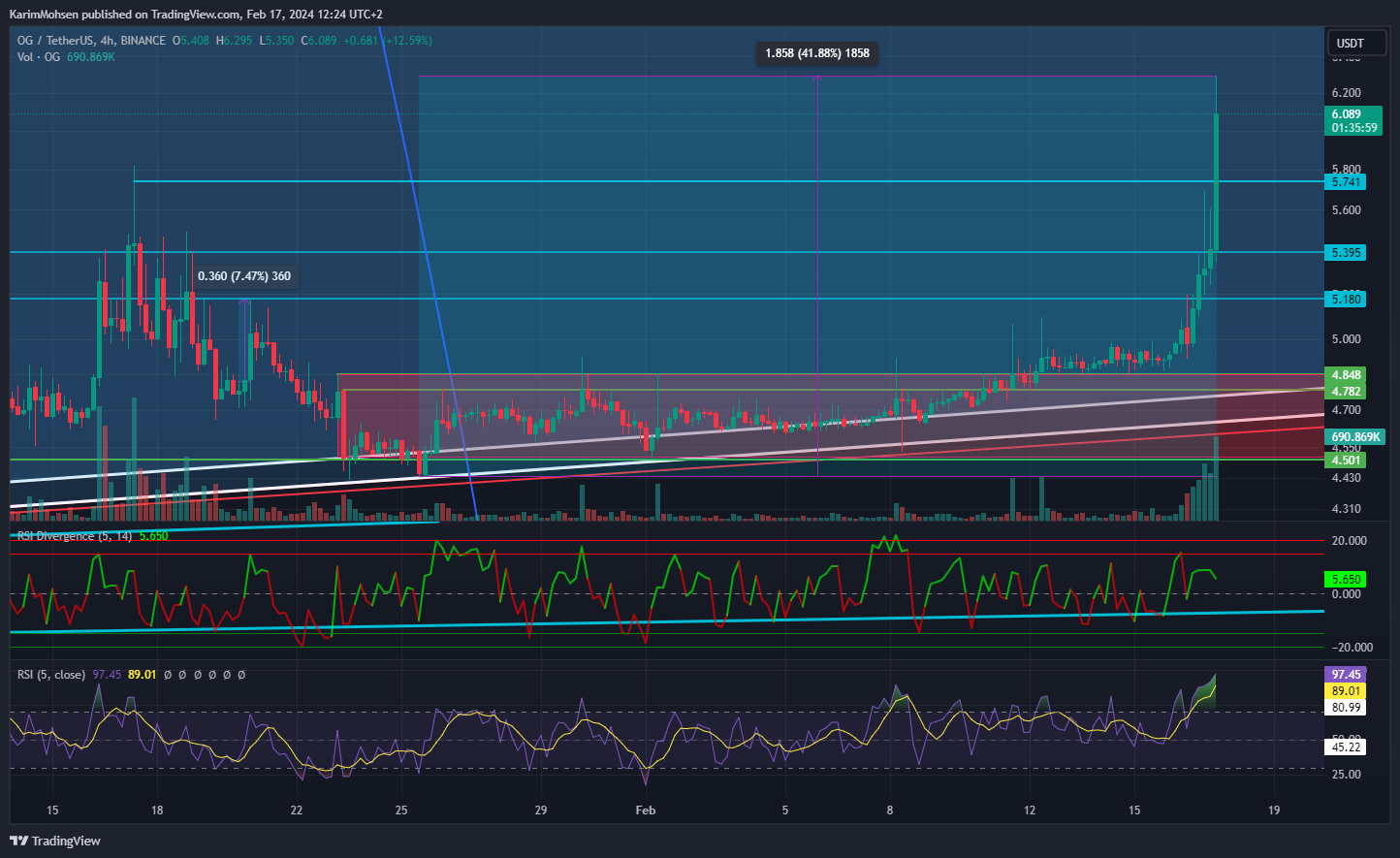Click the 6.089 current price tag
1400x858 pixels.
click(1347, 114)
